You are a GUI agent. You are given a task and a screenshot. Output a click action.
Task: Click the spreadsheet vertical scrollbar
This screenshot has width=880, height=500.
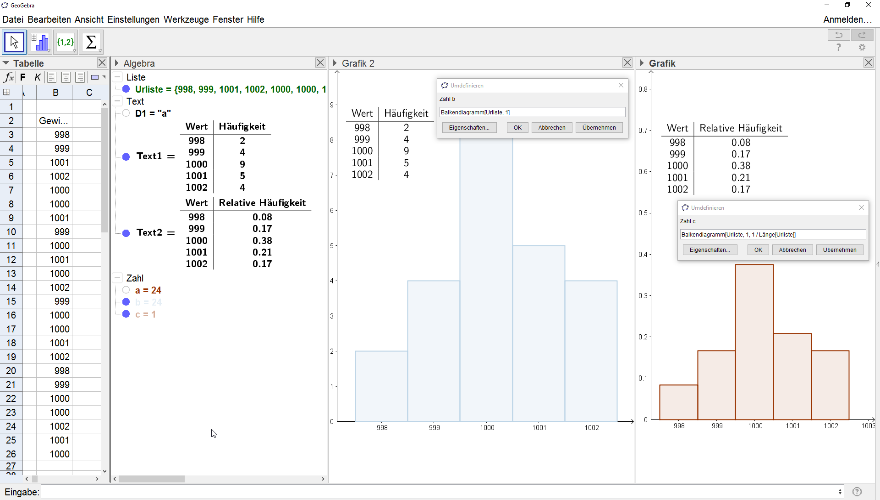click(x=104, y=170)
